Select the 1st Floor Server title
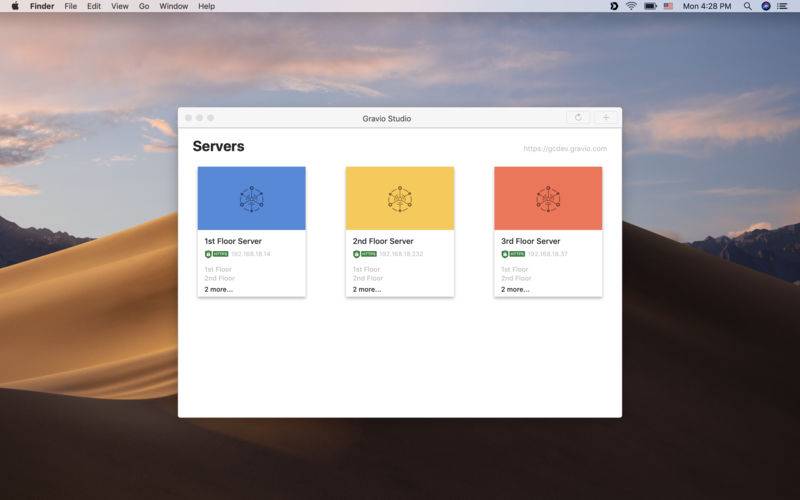This screenshot has width=800, height=500. click(233, 241)
